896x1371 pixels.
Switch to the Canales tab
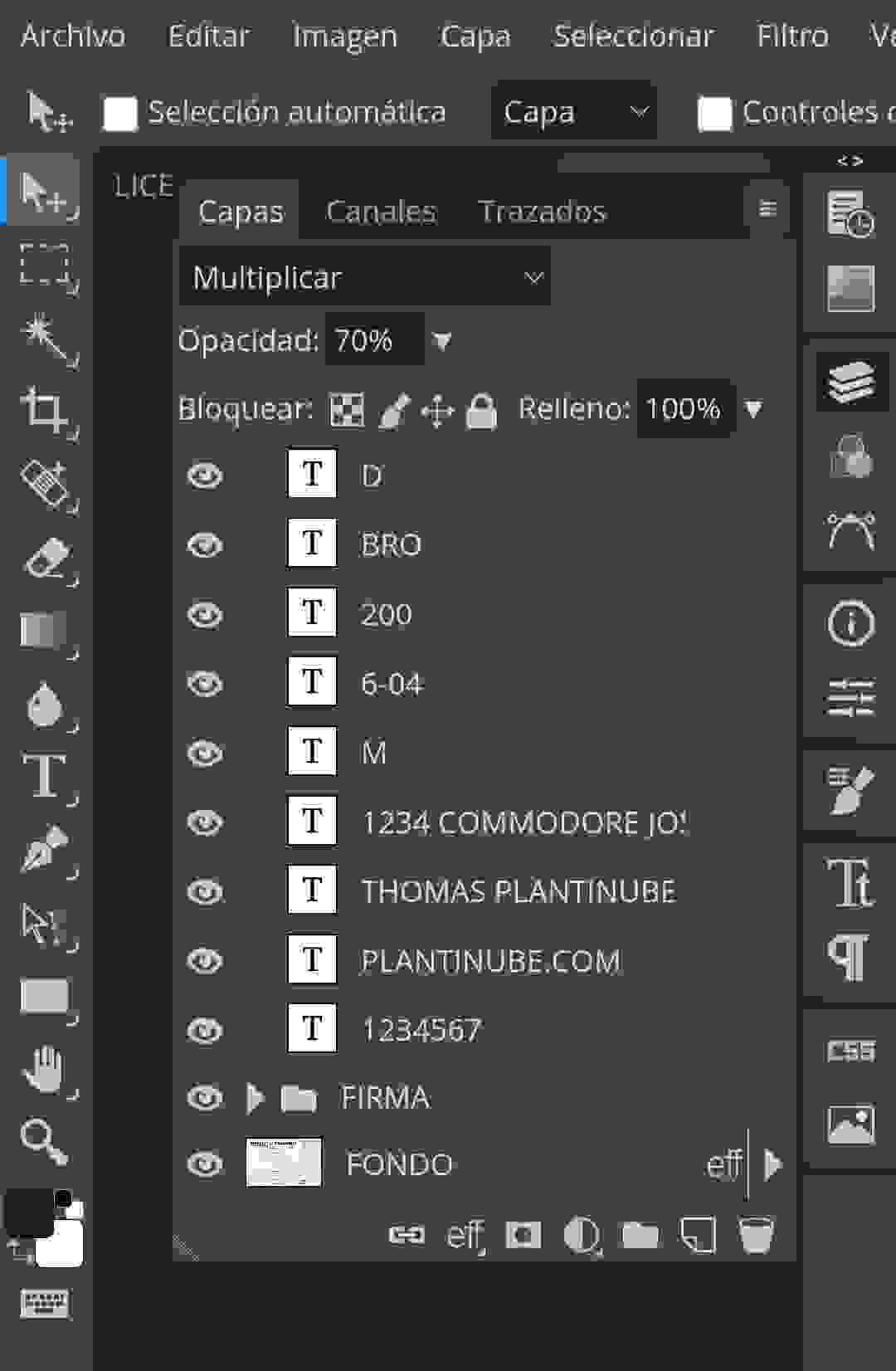point(382,212)
